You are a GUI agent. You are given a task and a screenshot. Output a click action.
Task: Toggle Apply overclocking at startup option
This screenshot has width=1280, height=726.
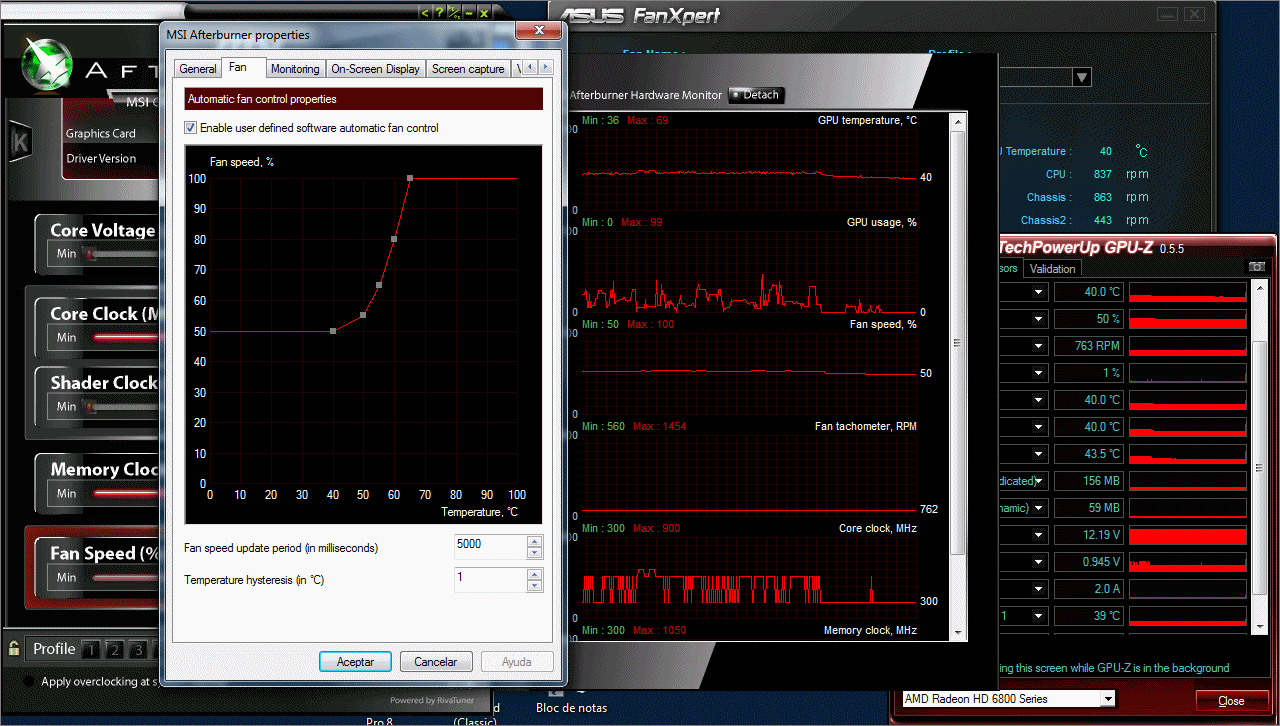[x=30, y=682]
